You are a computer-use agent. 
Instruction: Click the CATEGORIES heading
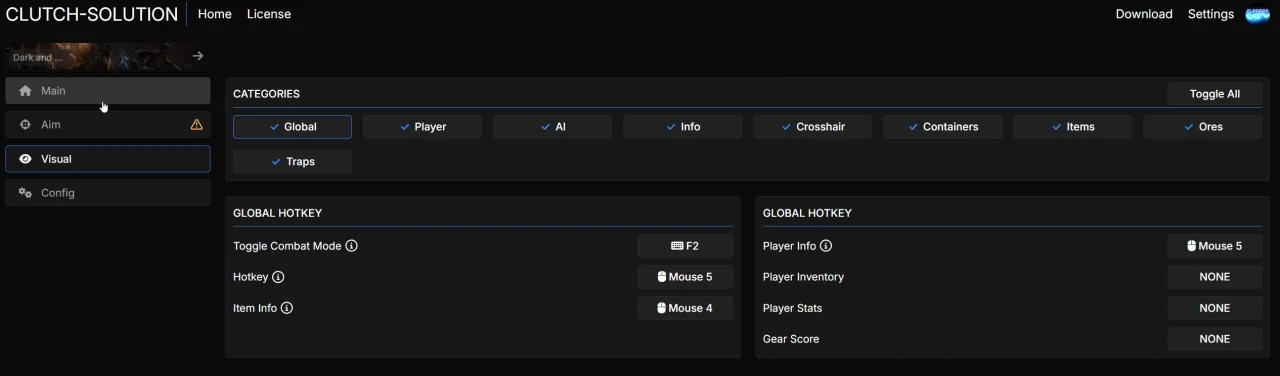click(266, 94)
